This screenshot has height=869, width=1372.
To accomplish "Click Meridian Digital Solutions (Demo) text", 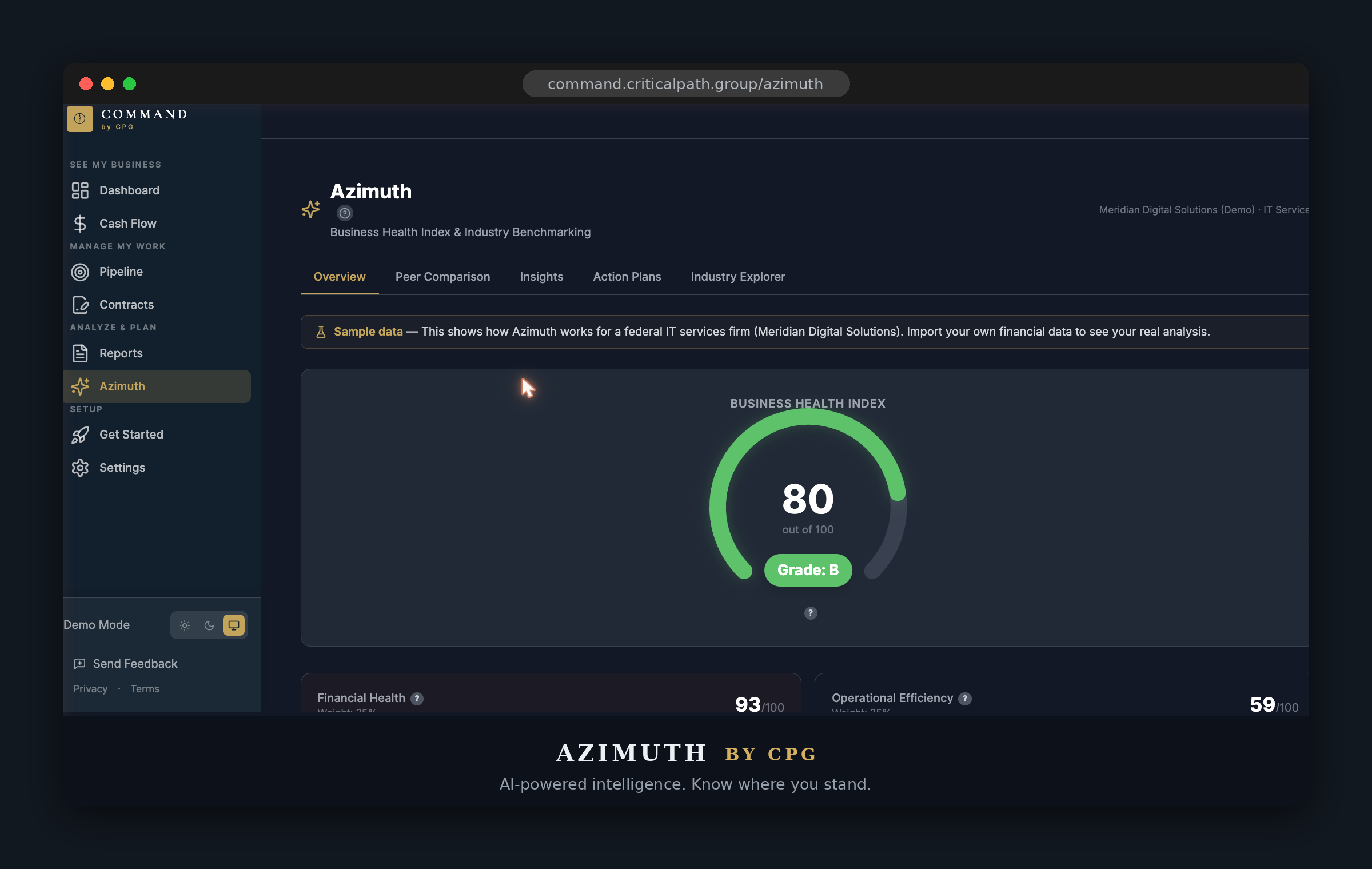I will point(1176,210).
